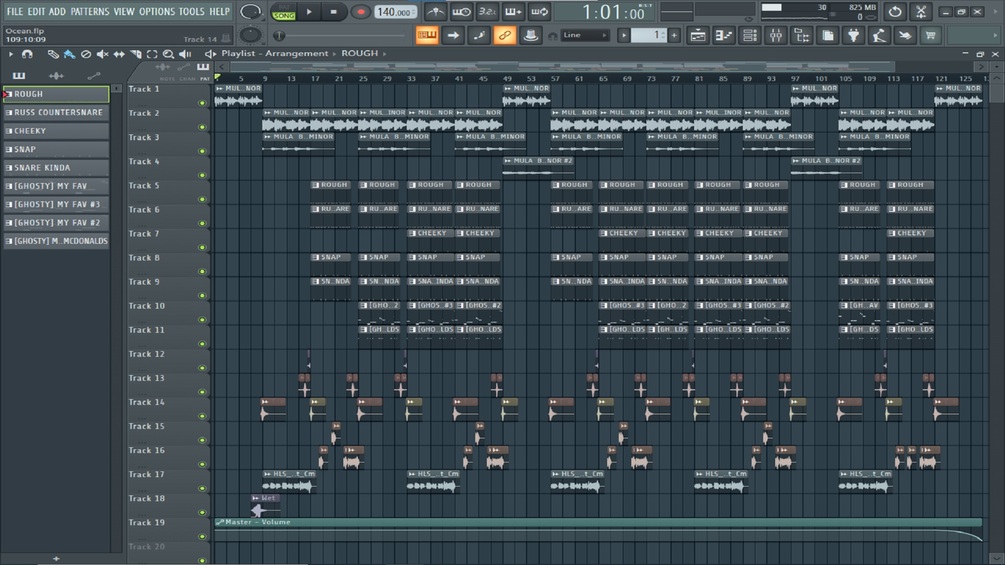The image size is (1005, 565).
Task: Open the playlist magnet snap options
Action: tap(27, 54)
